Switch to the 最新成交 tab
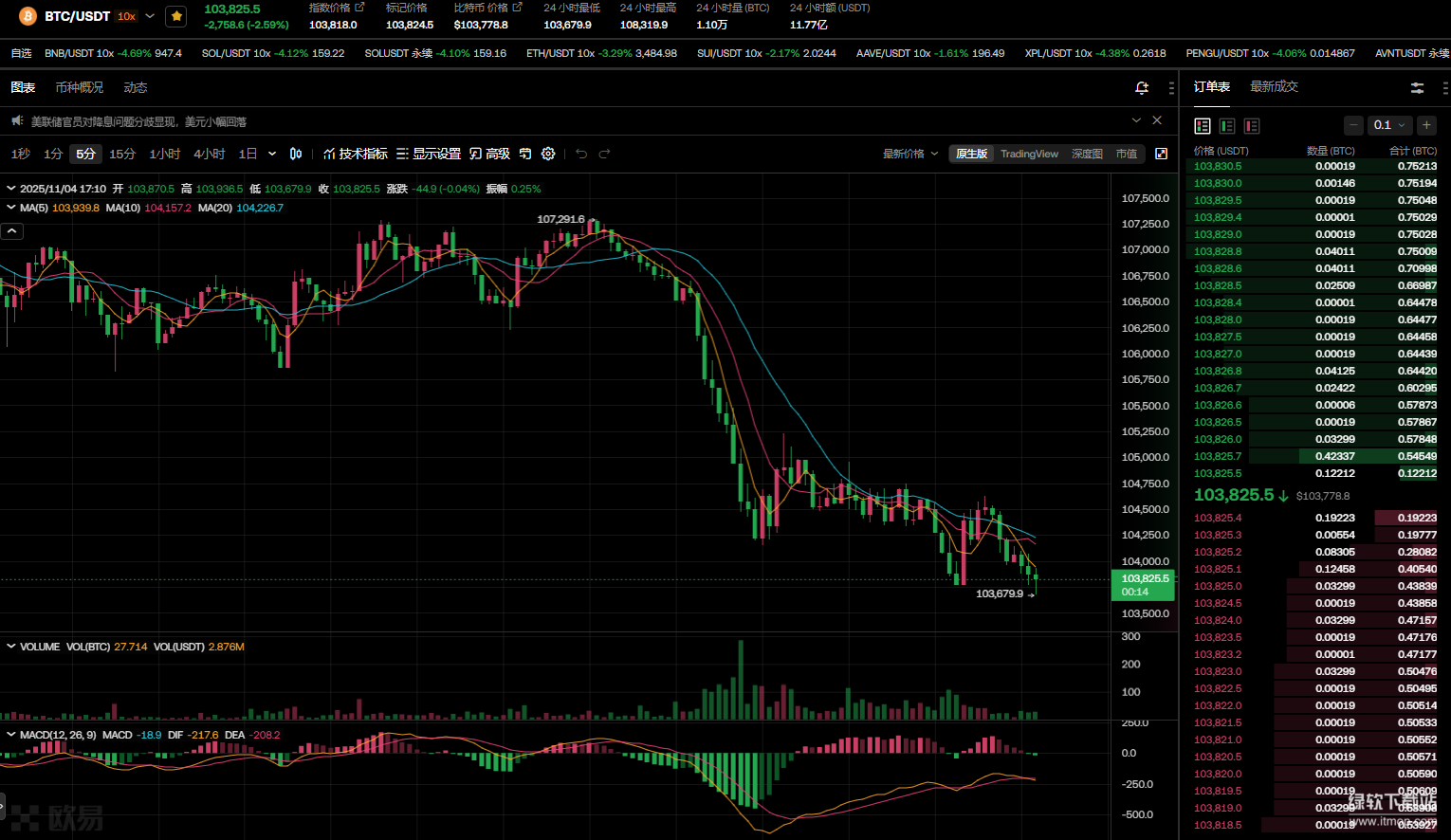 coord(1274,87)
